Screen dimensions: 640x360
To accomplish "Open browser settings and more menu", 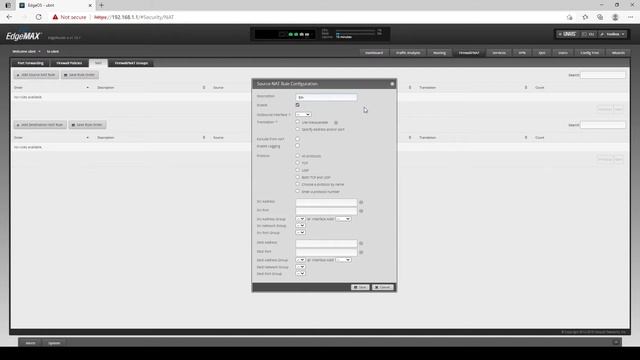I will point(631,17).
